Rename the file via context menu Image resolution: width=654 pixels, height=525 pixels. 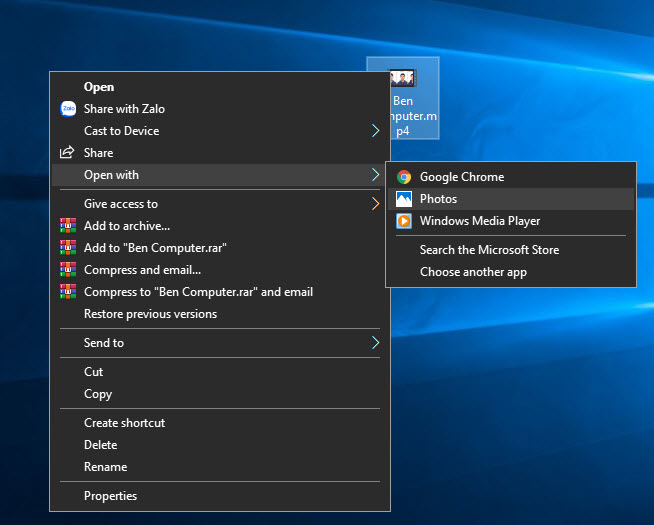pyautogui.click(x=220, y=467)
